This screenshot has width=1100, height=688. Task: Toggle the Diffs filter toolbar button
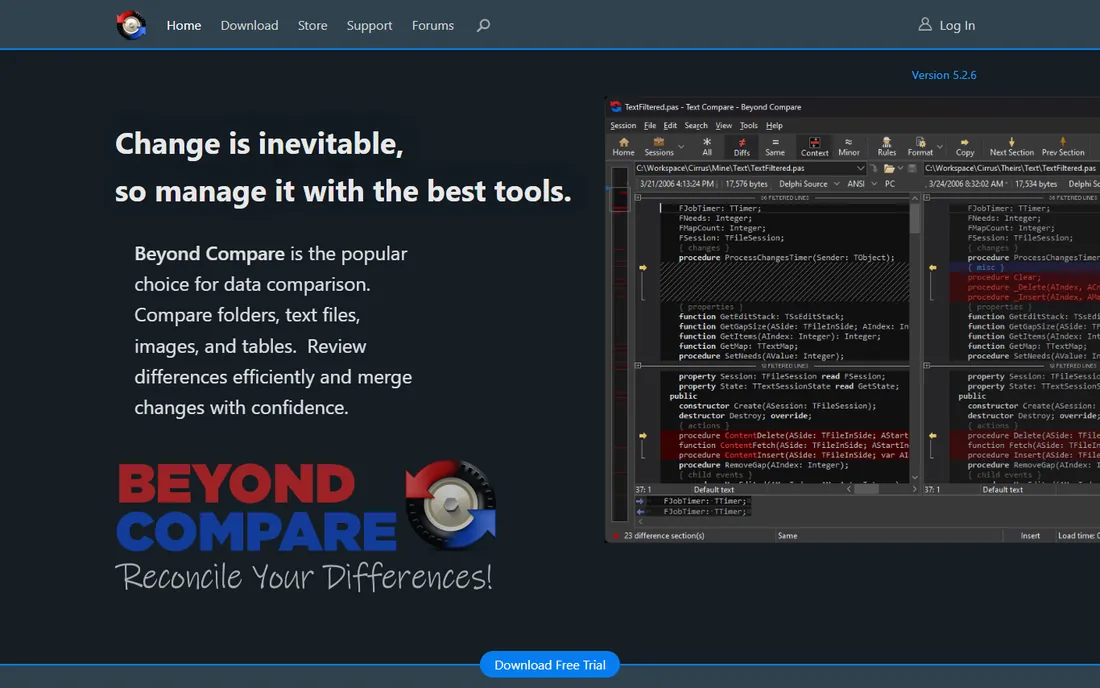tap(742, 147)
